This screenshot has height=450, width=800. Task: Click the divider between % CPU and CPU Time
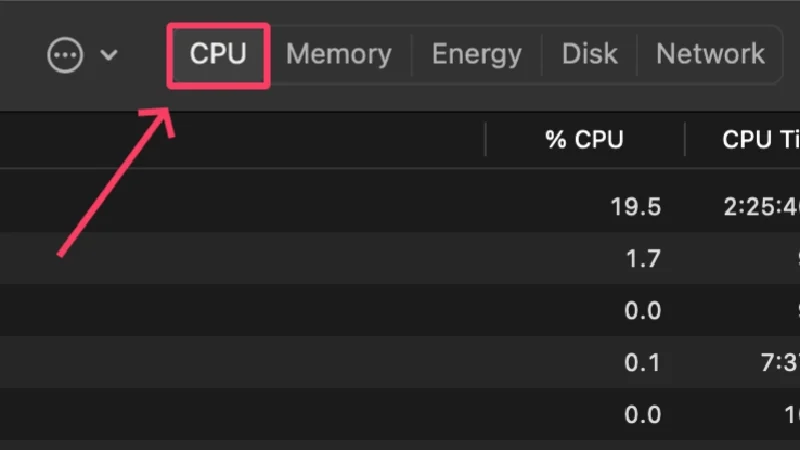click(x=685, y=140)
